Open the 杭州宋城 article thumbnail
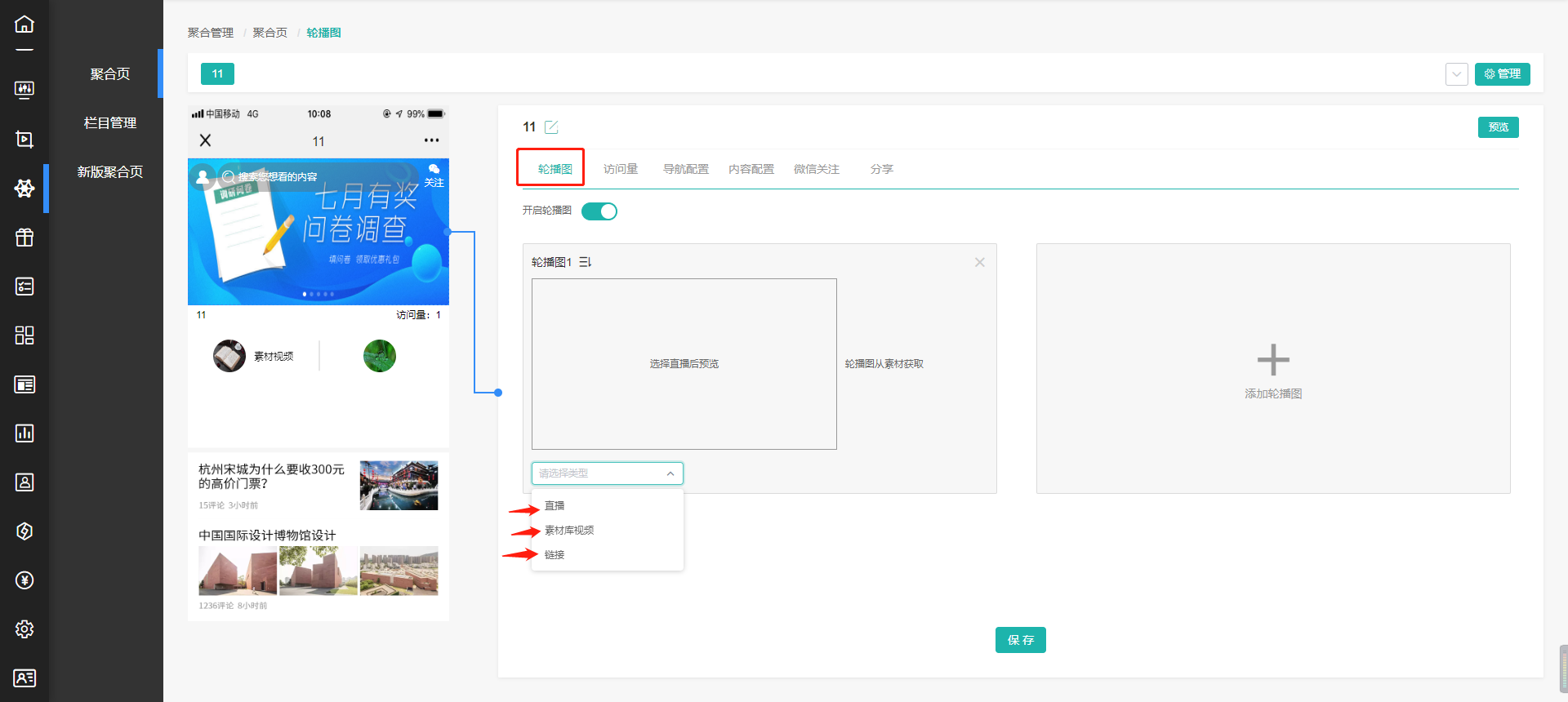This screenshot has width=1568, height=702. (x=399, y=486)
